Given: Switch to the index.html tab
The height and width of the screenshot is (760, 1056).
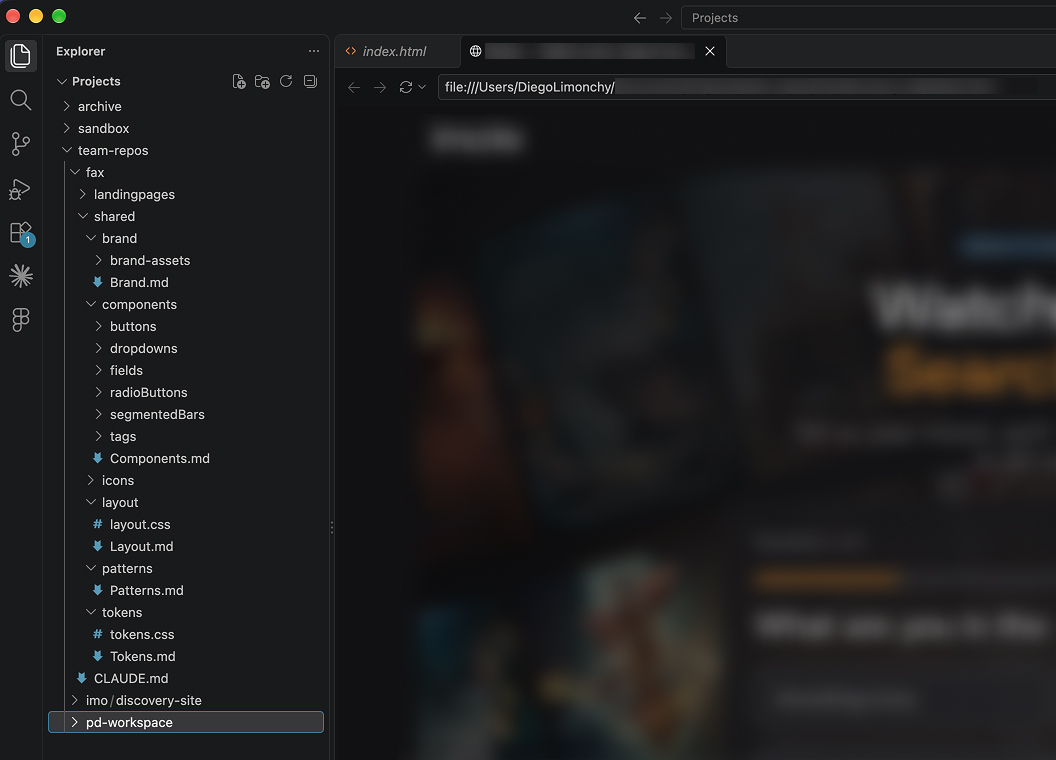Looking at the screenshot, I should tap(397, 51).
